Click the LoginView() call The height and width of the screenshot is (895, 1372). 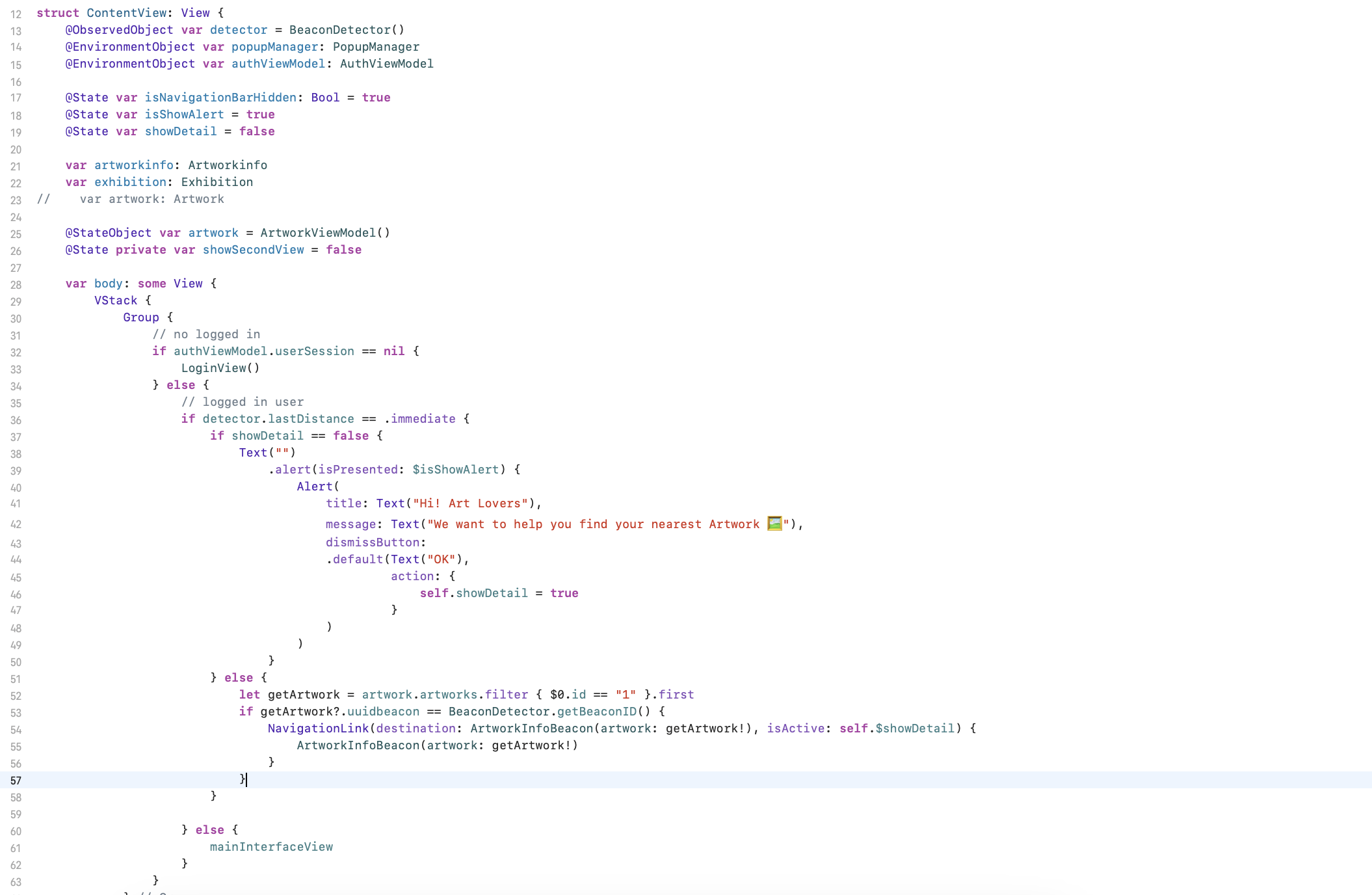point(220,368)
